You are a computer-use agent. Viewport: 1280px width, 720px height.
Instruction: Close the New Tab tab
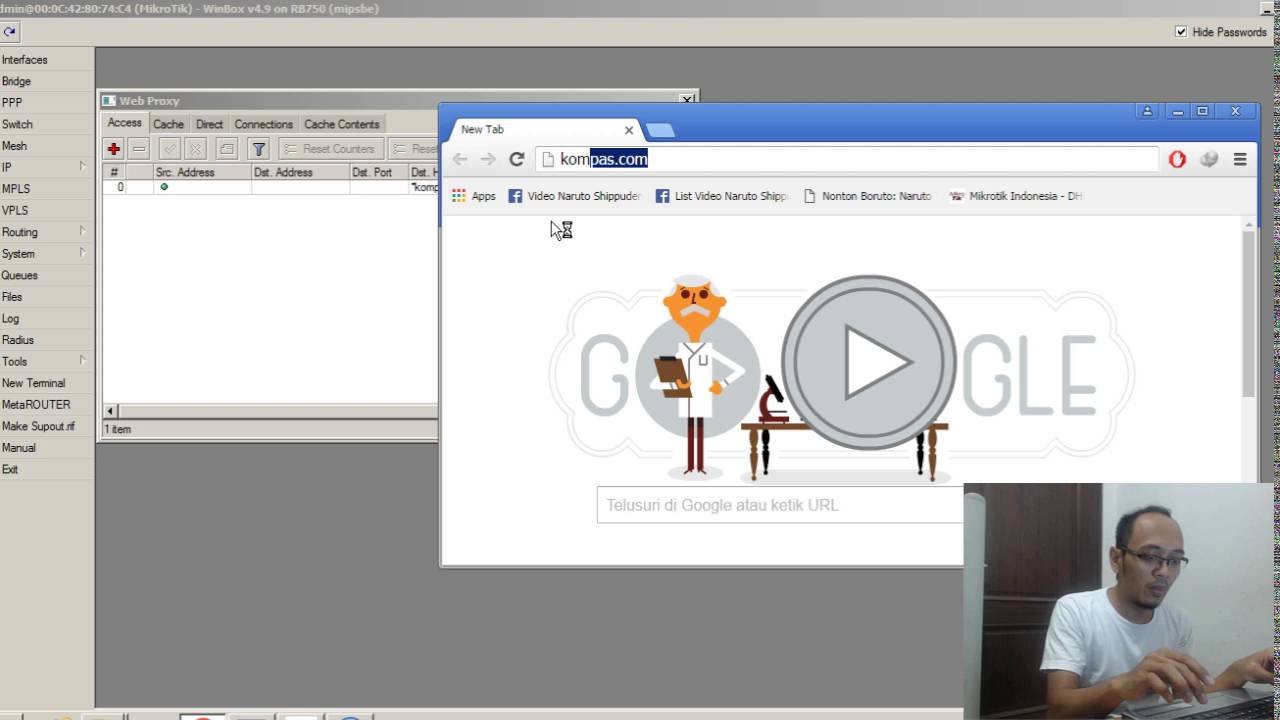click(629, 130)
